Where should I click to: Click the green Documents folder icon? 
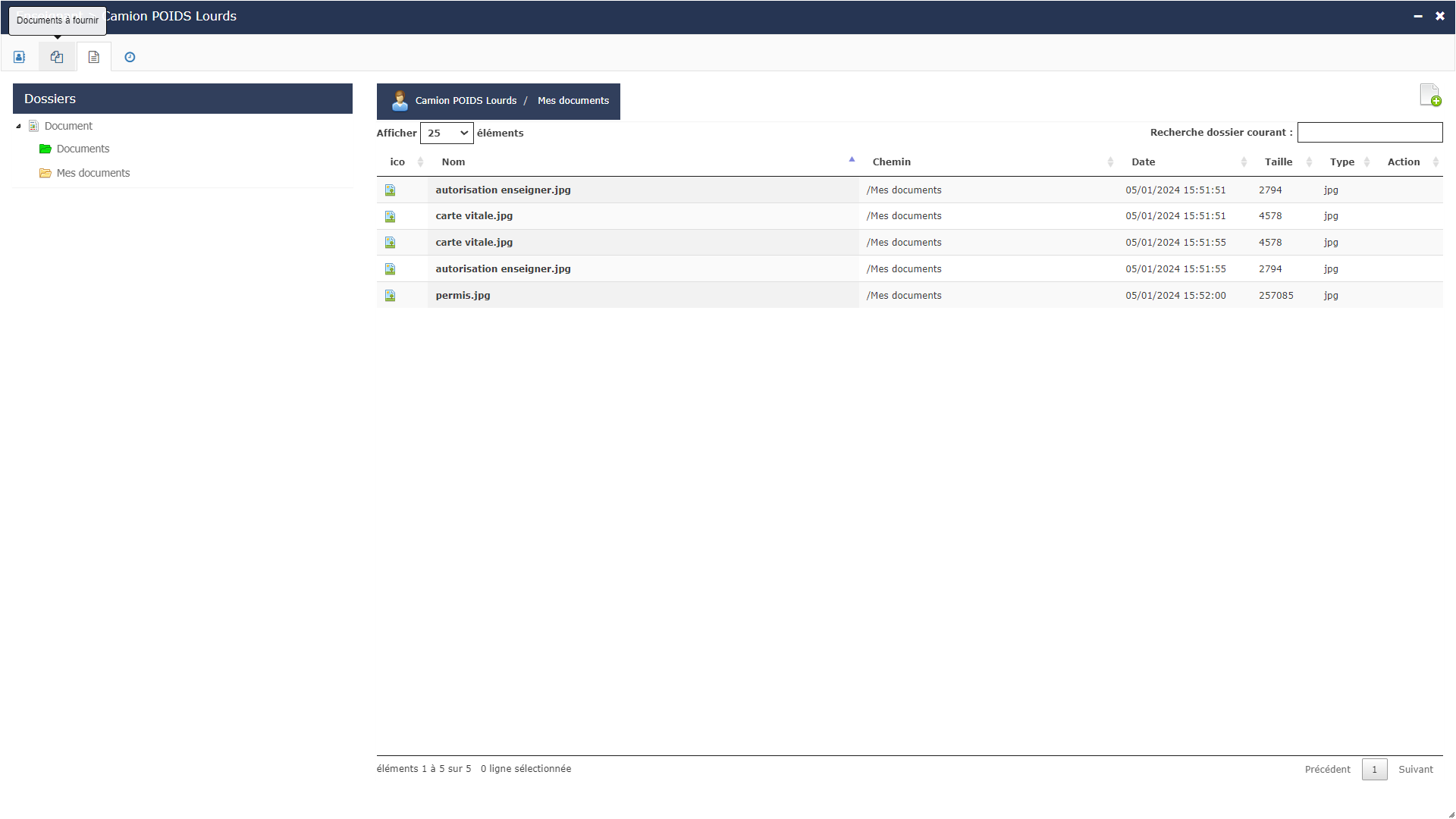[x=45, y=149]
